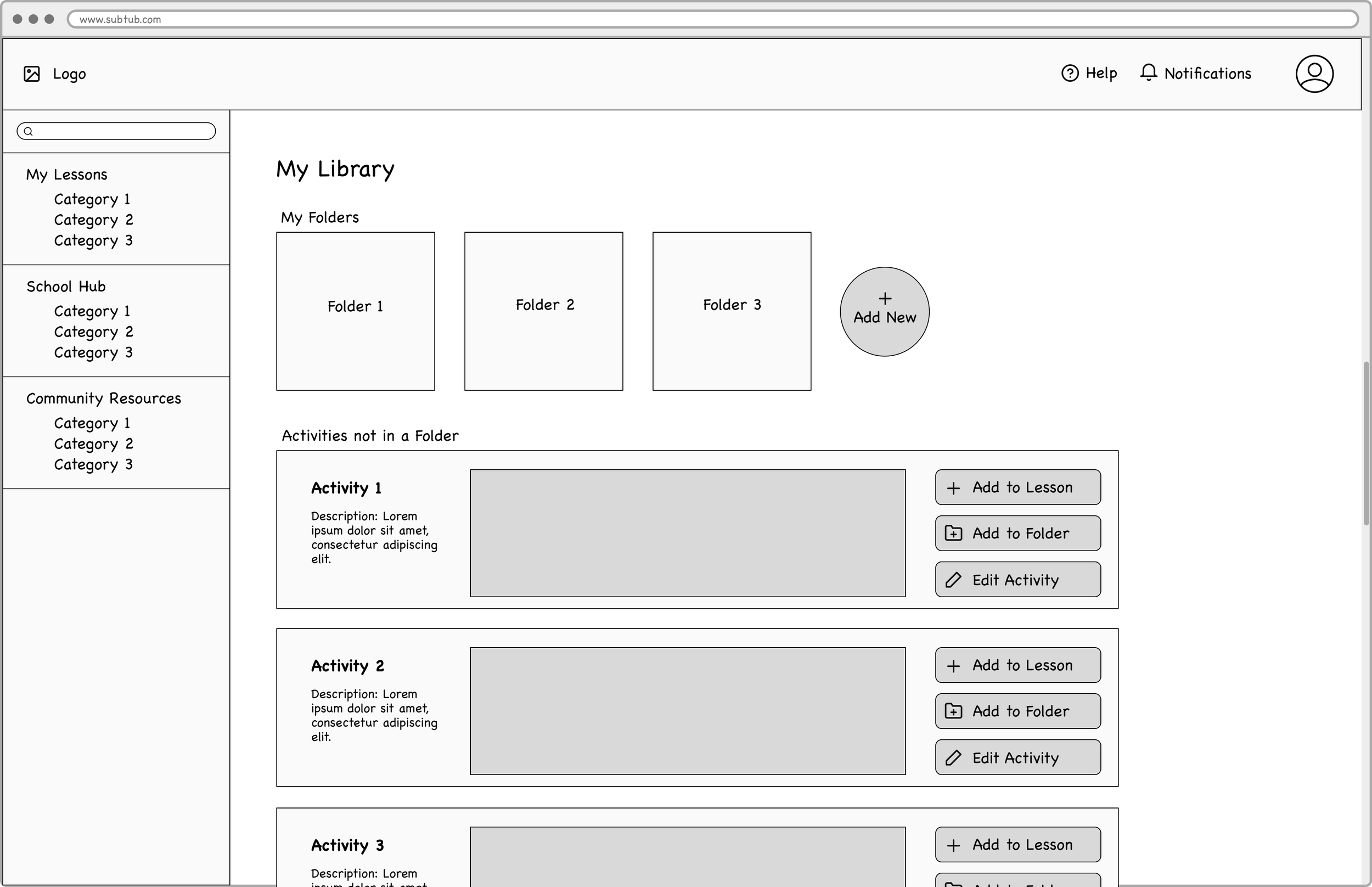1372x887 pixels.
Task: Click Add to Folder for Activity 1
Action: click(1017, 534)
